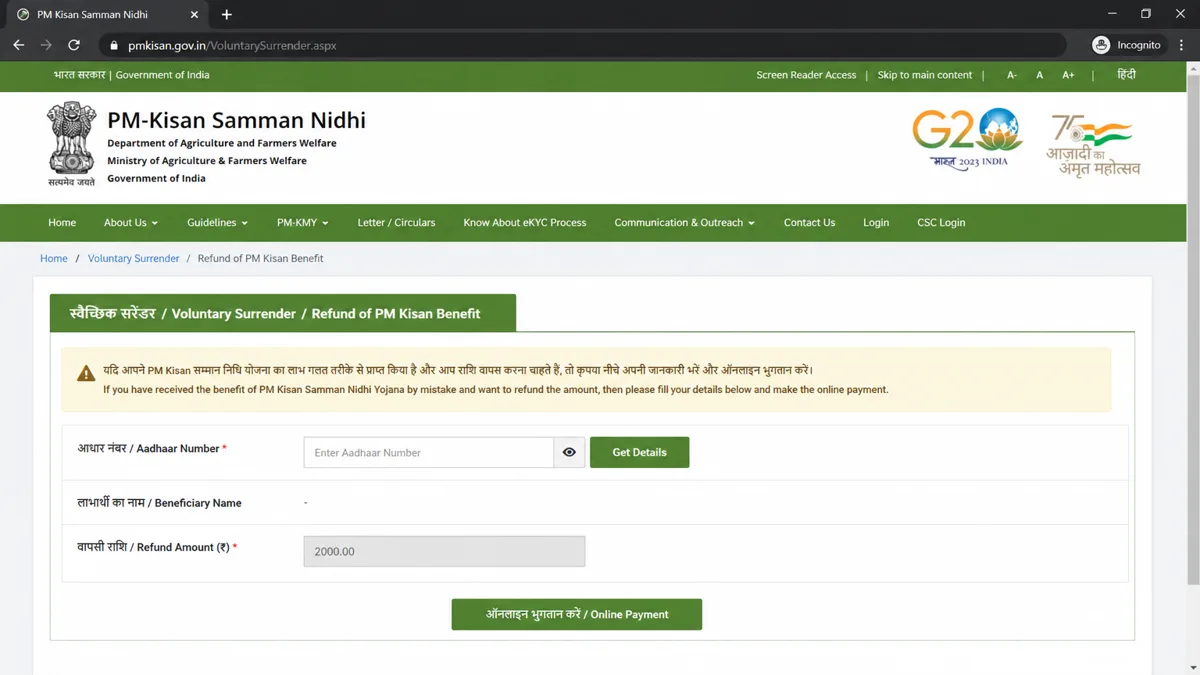Screen dimensions: 1200x675
Task: Click Home breadcrumb link
Action: pyautogui.click(x=54, y=258)
